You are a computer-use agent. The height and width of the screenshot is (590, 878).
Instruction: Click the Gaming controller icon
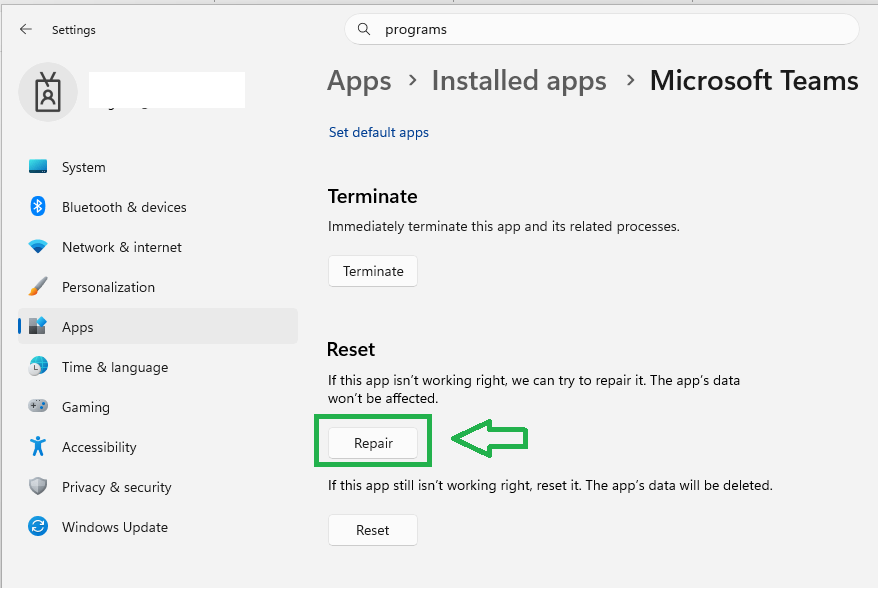pos(38,406)
